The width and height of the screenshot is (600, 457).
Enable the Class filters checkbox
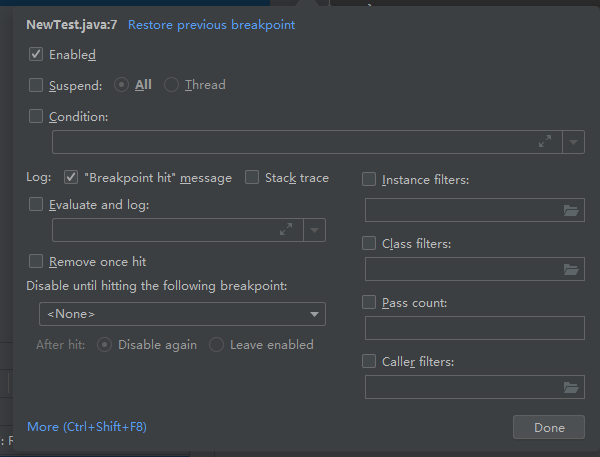pyautogui.click(x=369, y=243)
